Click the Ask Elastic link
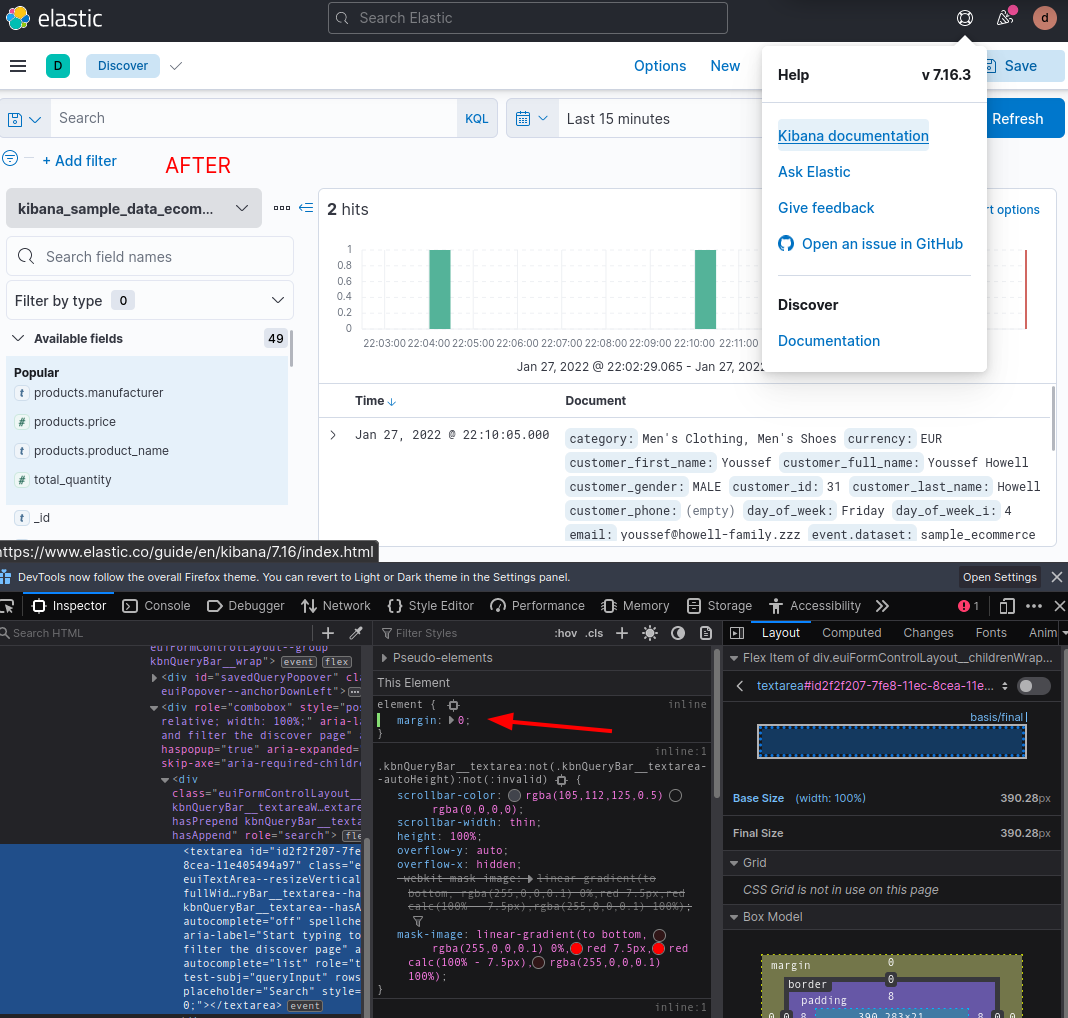The image size is (1068, 1018). tap(814, 172)
